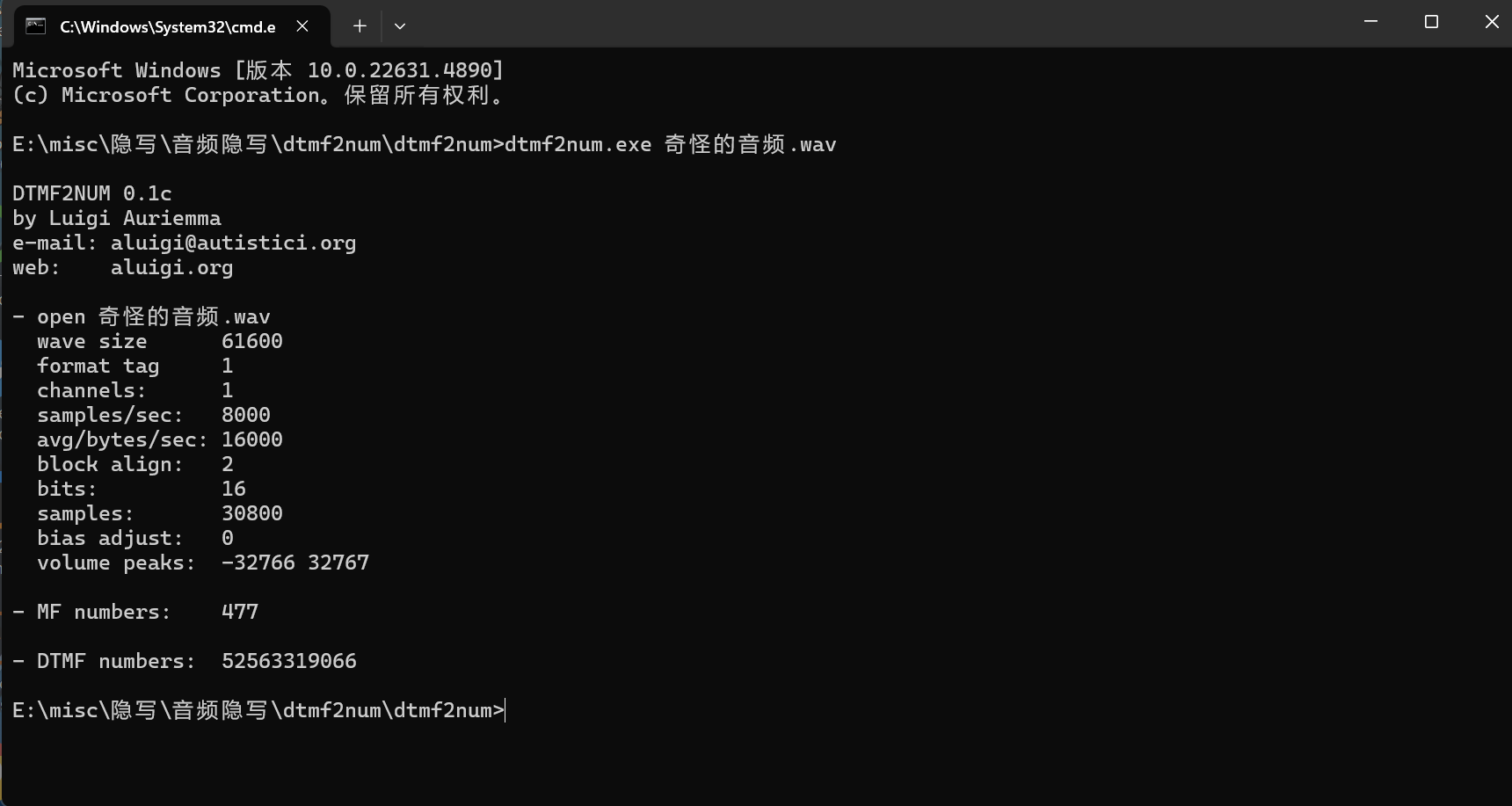Click the command prompt cursor line
The image size is (1512, 806).
point(259,710)
